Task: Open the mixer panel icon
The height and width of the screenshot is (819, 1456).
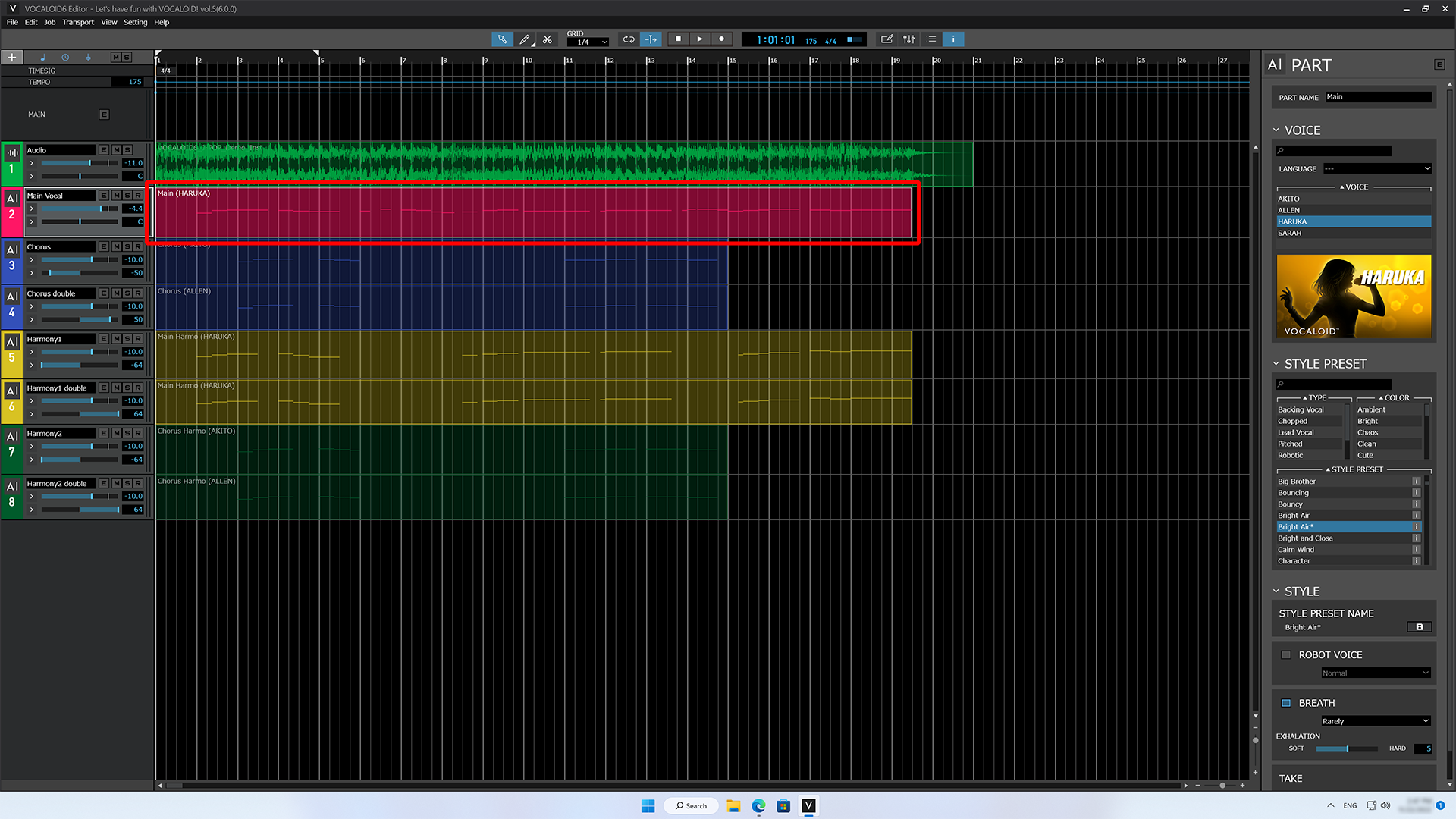Action: pyautogui.click(x=908, y=39)
